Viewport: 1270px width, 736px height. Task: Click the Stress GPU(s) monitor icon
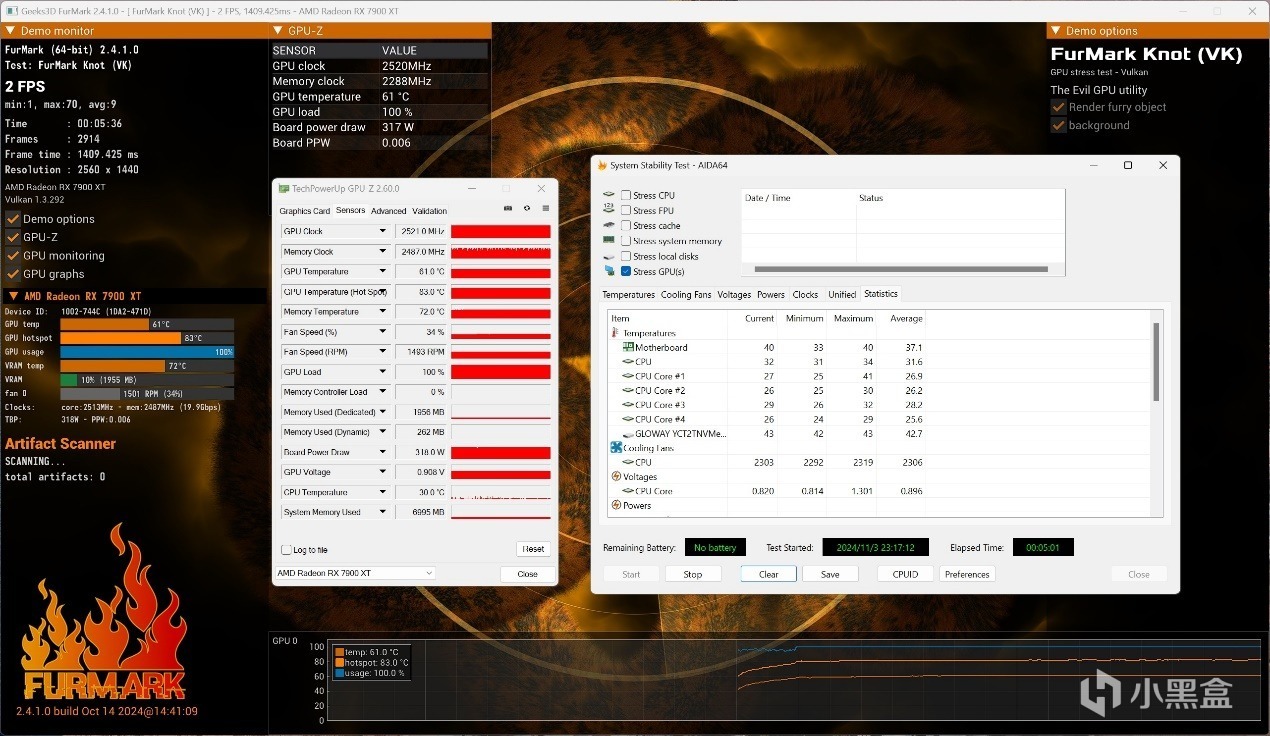point(609,271)
